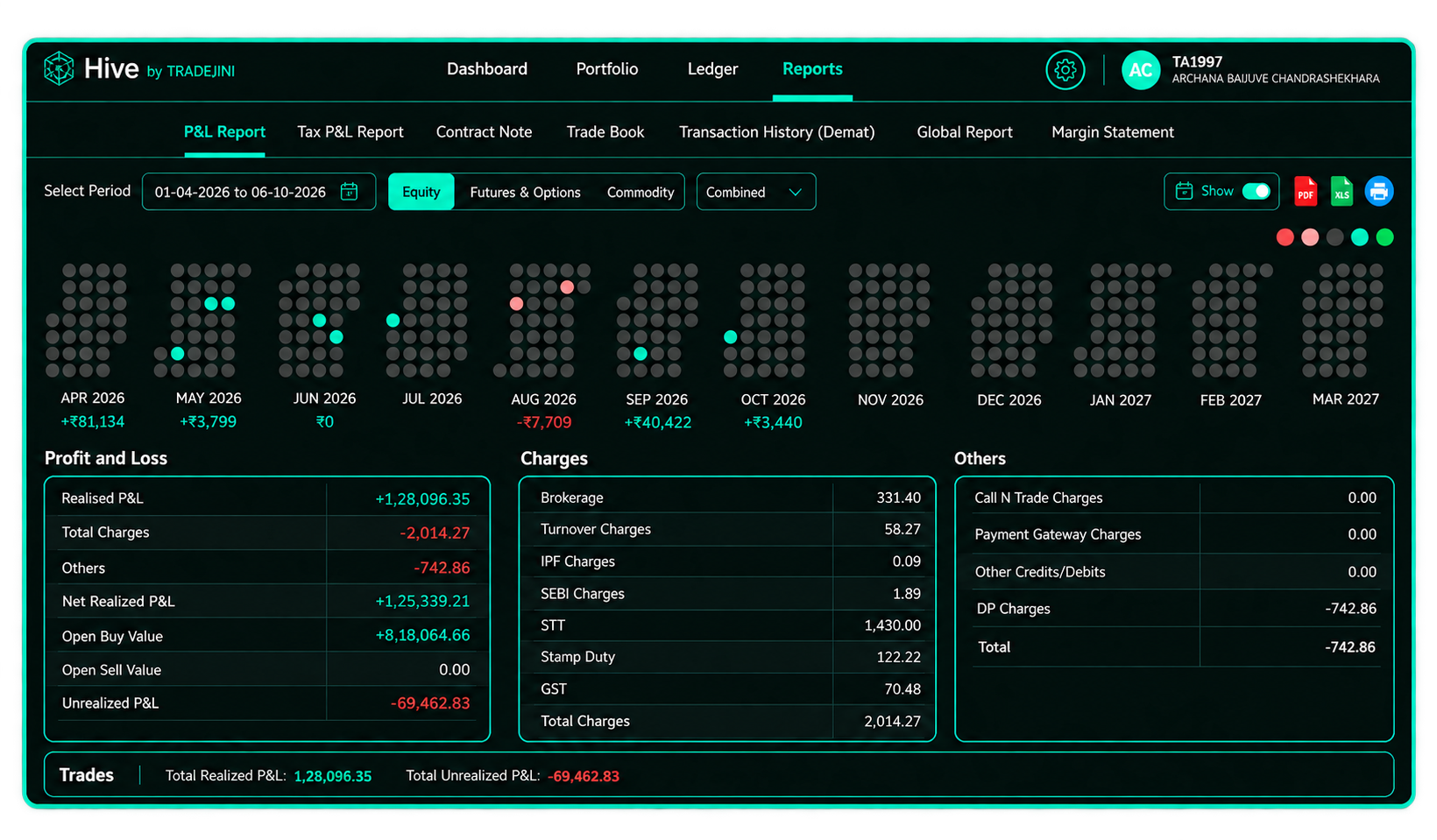This screenshot has width=1437, height=840.
Task: Click the Hive hexagon logo icon
Action: [x=59, y=68]
